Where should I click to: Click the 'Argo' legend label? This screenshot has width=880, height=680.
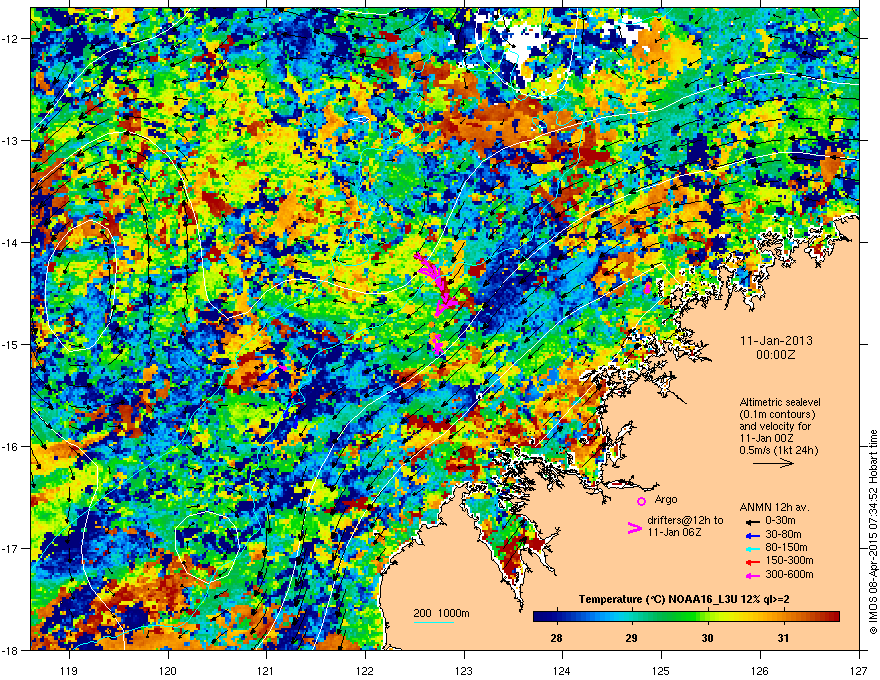(x=666, y=499)
